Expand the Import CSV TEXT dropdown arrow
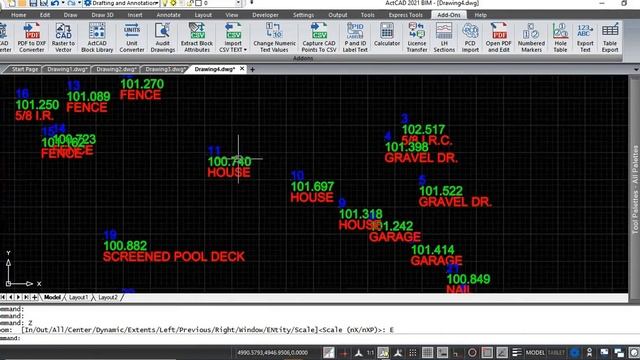The width and height of the screenshot is (640, 360). tap(245, 50)
